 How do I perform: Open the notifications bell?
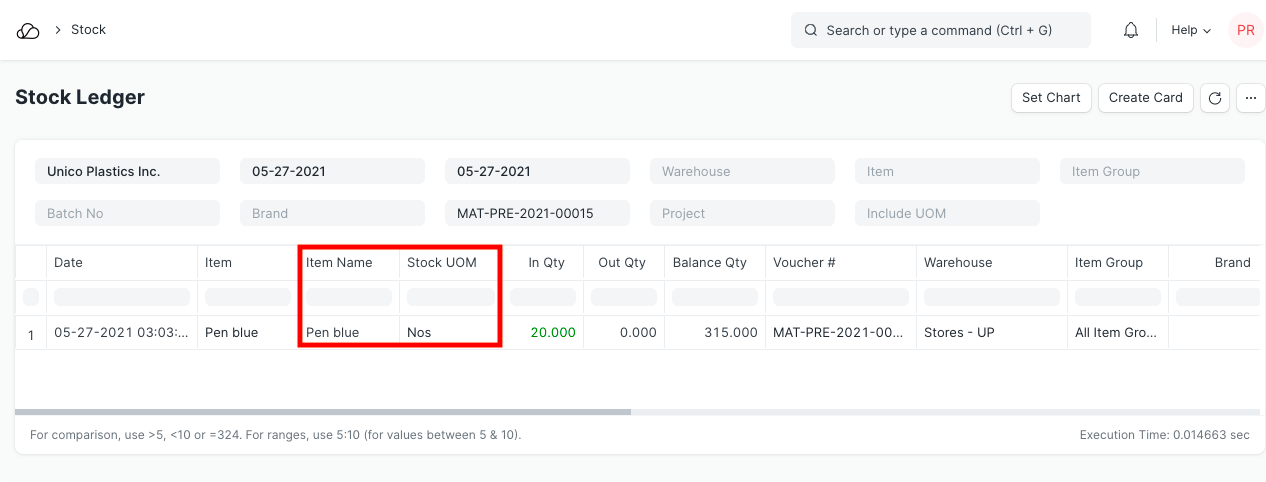(1131, 30)
